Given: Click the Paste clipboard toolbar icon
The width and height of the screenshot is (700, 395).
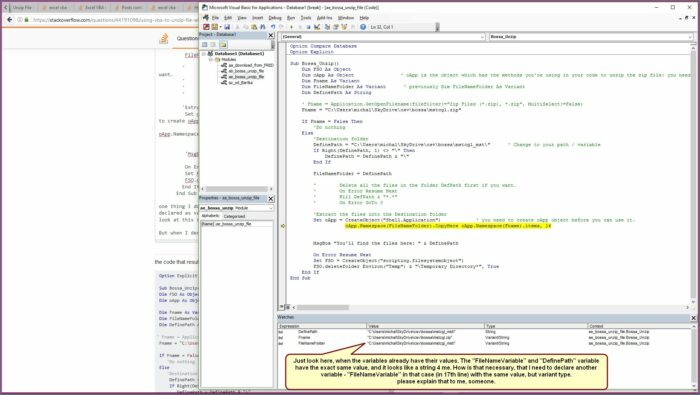Looking at the screenshot, I should (x=254, y=27).
